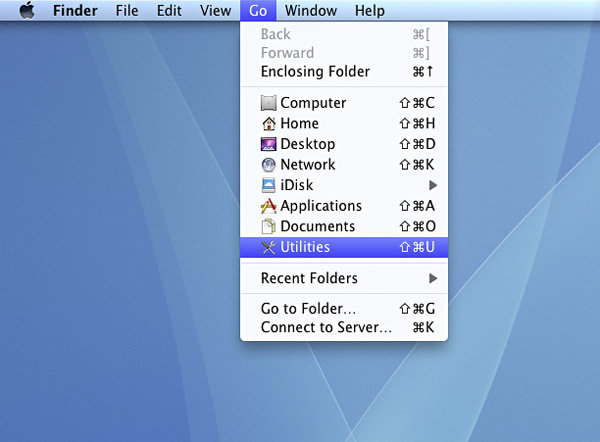Click the dimmed Back entry
600x442 pixels.
(x=344, y=34)
